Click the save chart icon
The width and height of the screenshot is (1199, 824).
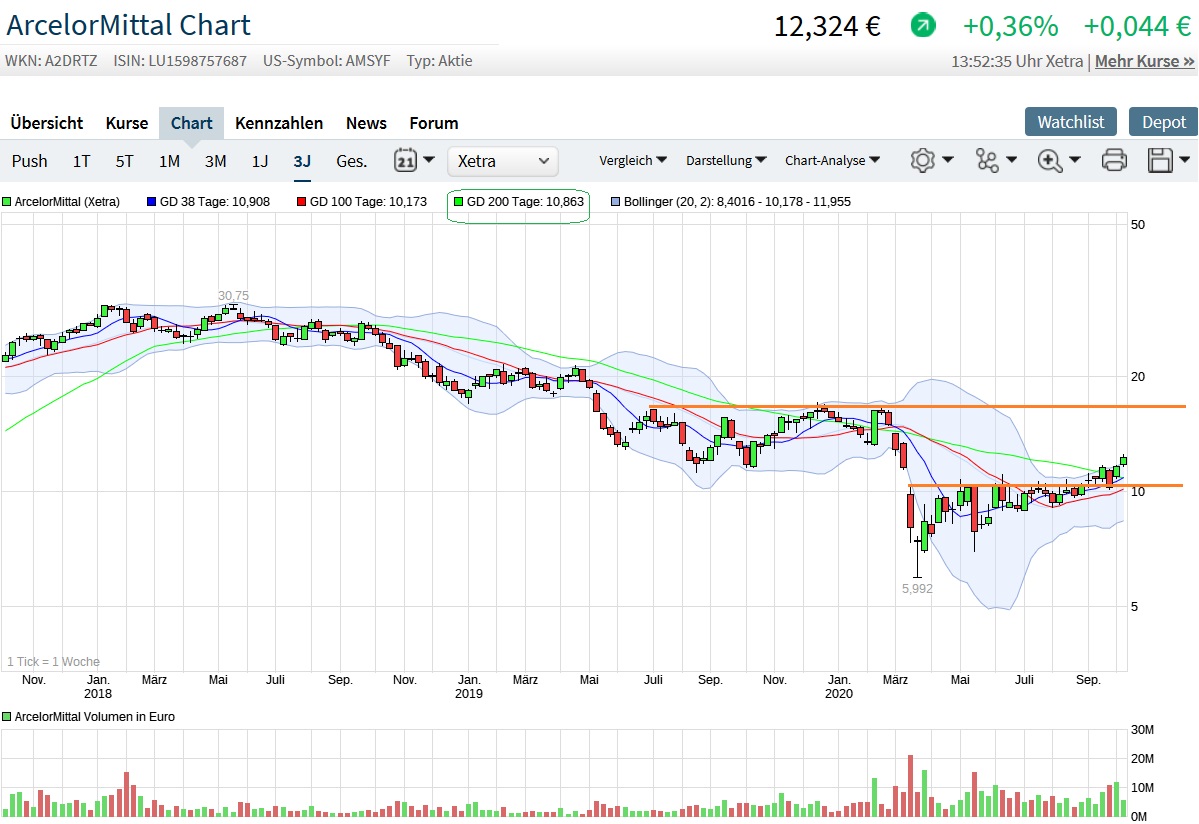click(1161, 160)
